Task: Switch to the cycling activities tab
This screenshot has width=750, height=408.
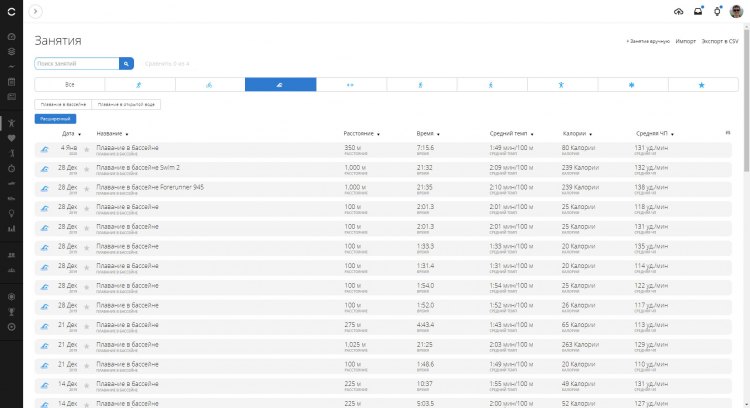Action: click(210, 85)
